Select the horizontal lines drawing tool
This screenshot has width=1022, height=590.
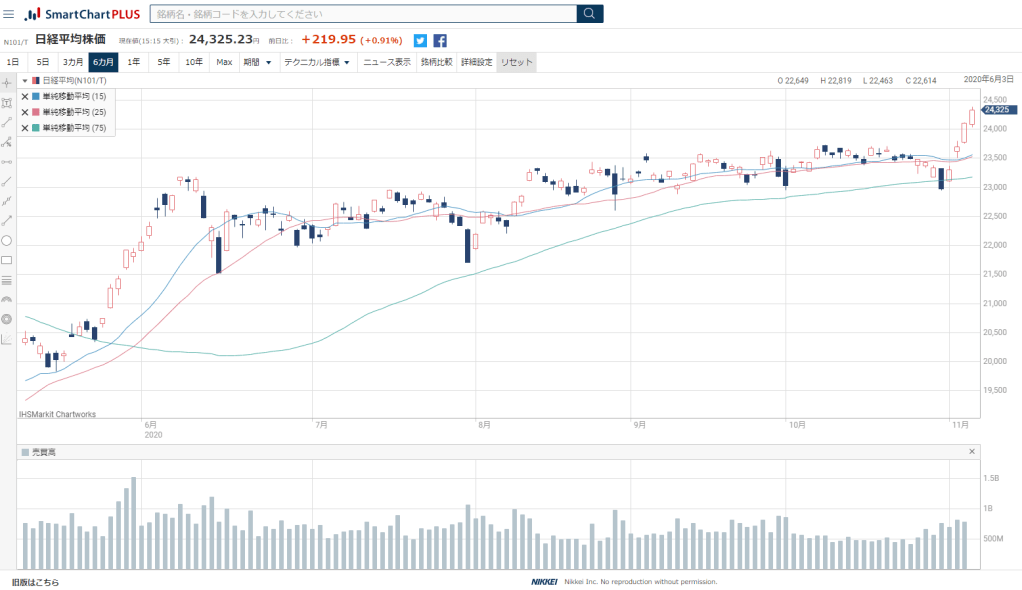7,280
